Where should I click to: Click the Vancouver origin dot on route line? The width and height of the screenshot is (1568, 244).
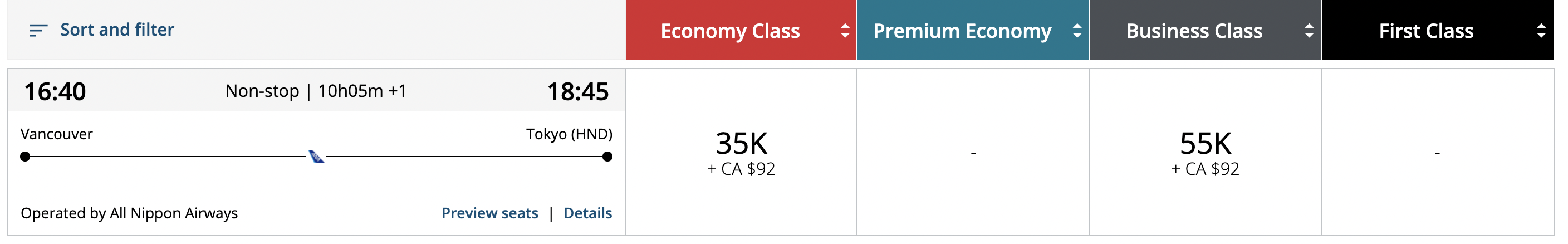25,157
